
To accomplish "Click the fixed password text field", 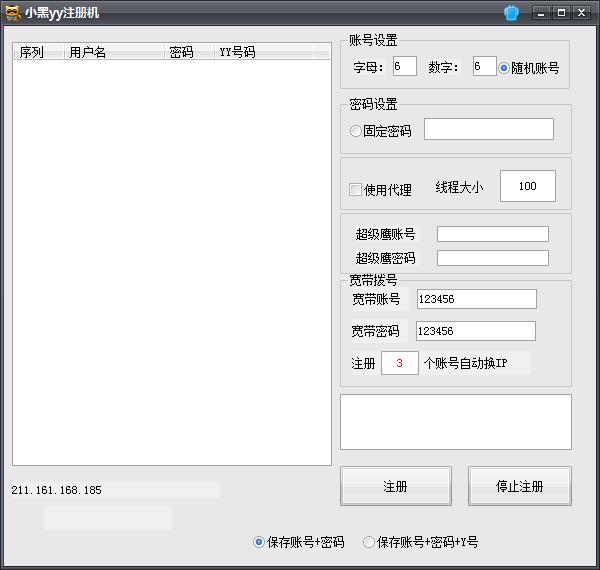I will pyautogui.click(x=488, y=129).
